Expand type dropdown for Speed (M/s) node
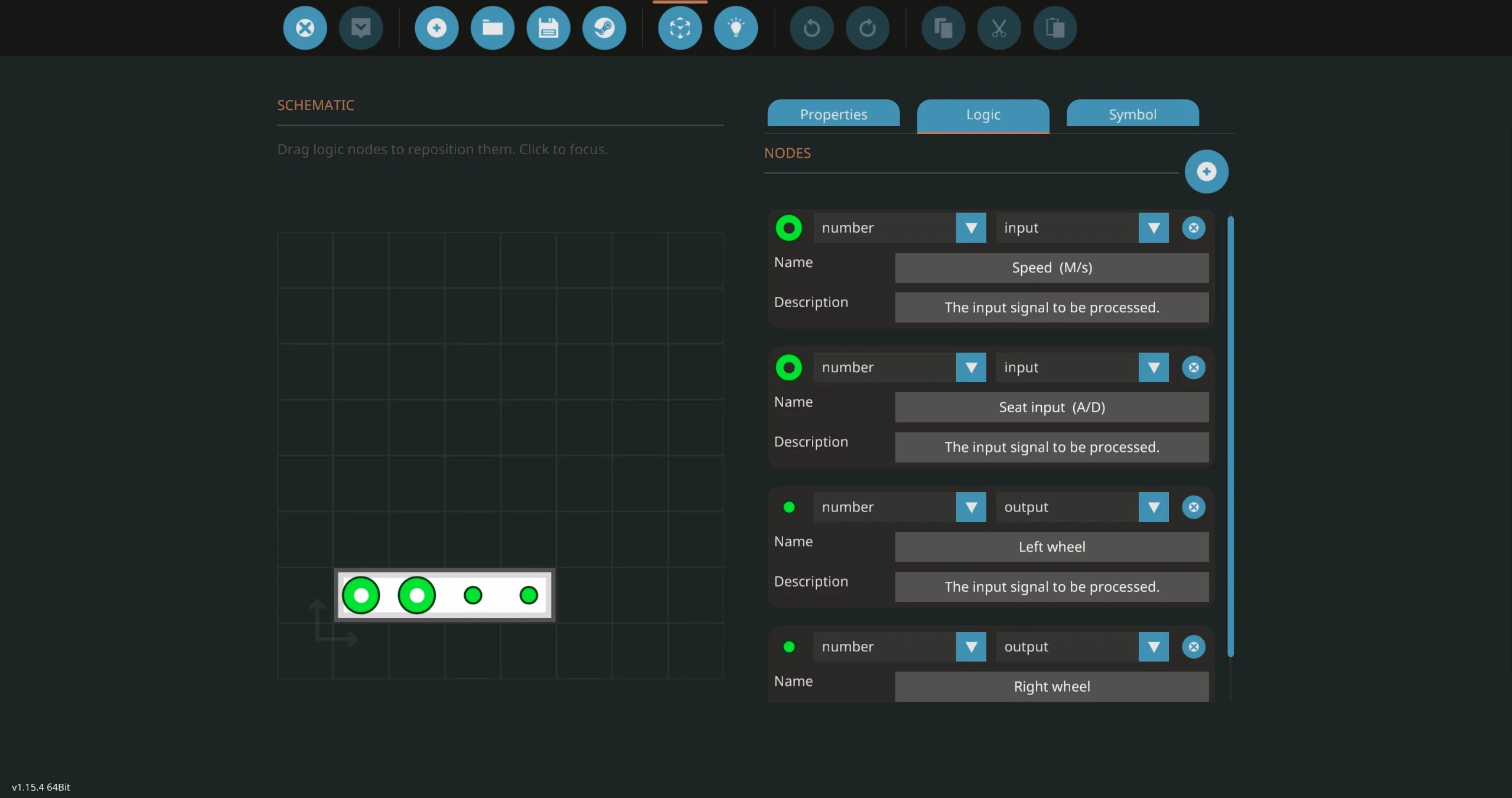This screenshot has width=1512, height=798. point(970,228)
